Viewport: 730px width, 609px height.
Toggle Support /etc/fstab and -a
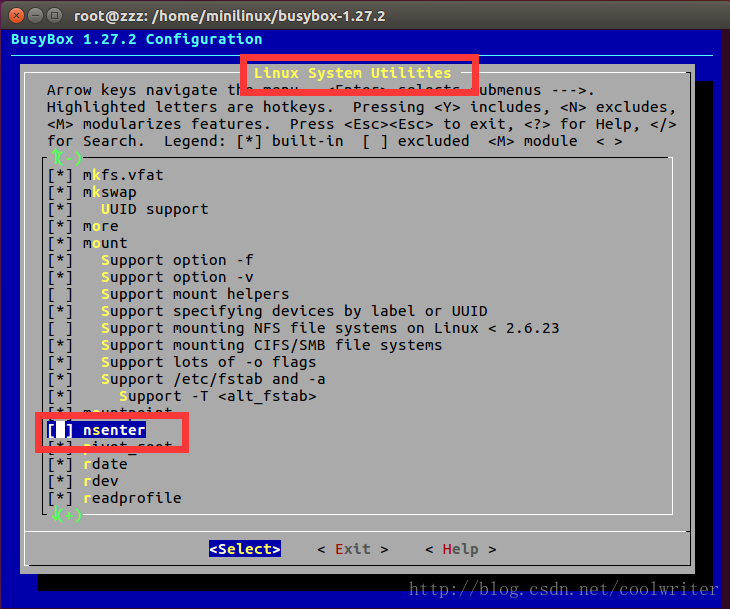pos(60,379)
